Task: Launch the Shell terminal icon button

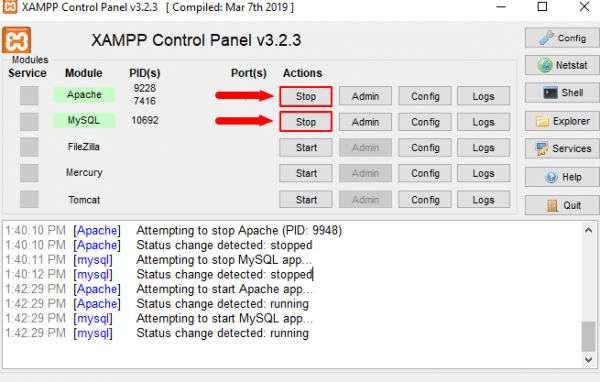Action: (562, 93)
